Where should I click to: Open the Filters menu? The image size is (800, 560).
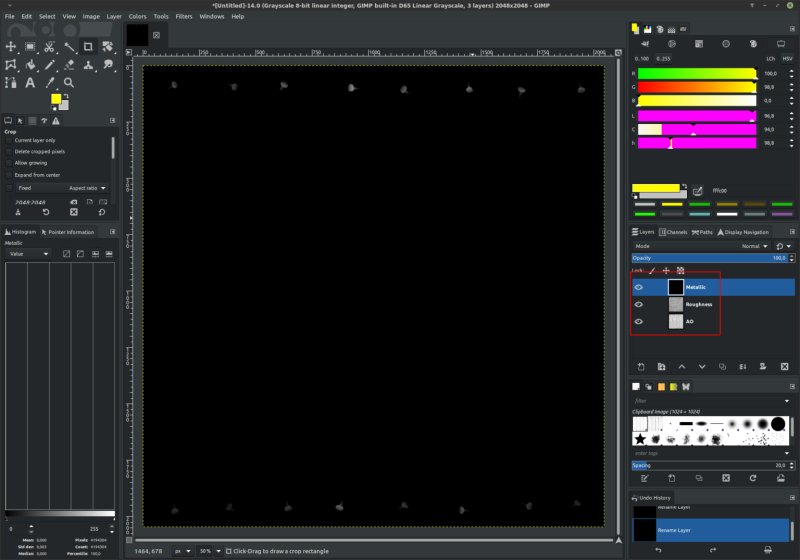coord(184,17)
